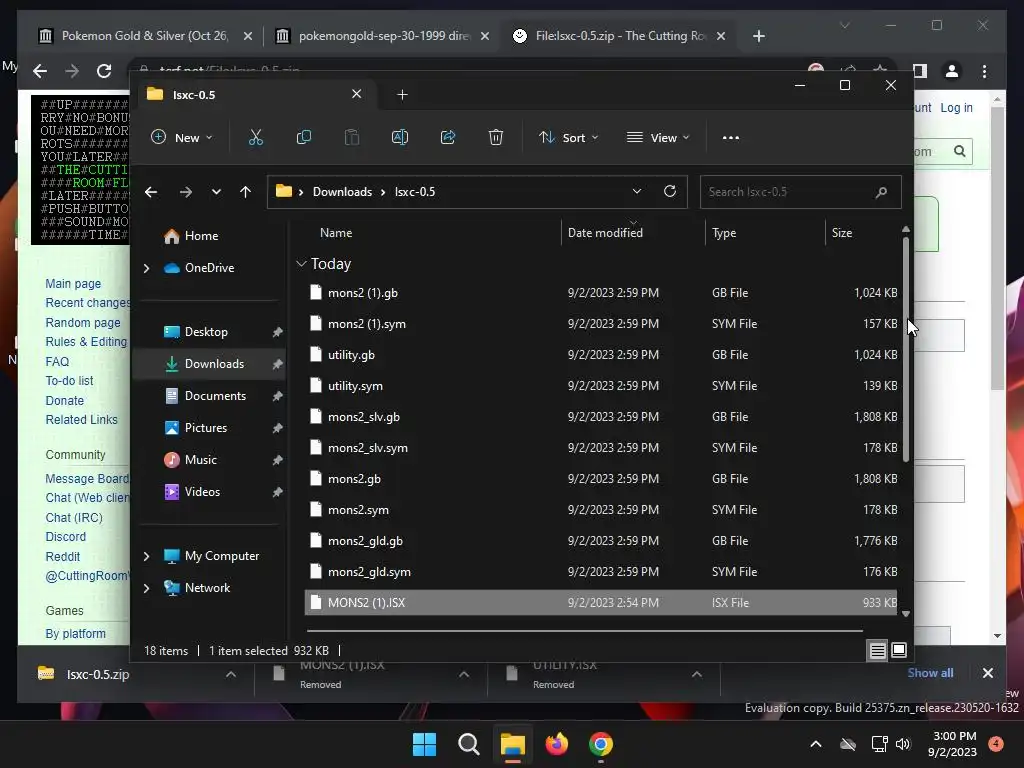Switch to large icons view layout icon
Screen dimensions: 1024x768
pyautogui.click(x=899, y=650)
